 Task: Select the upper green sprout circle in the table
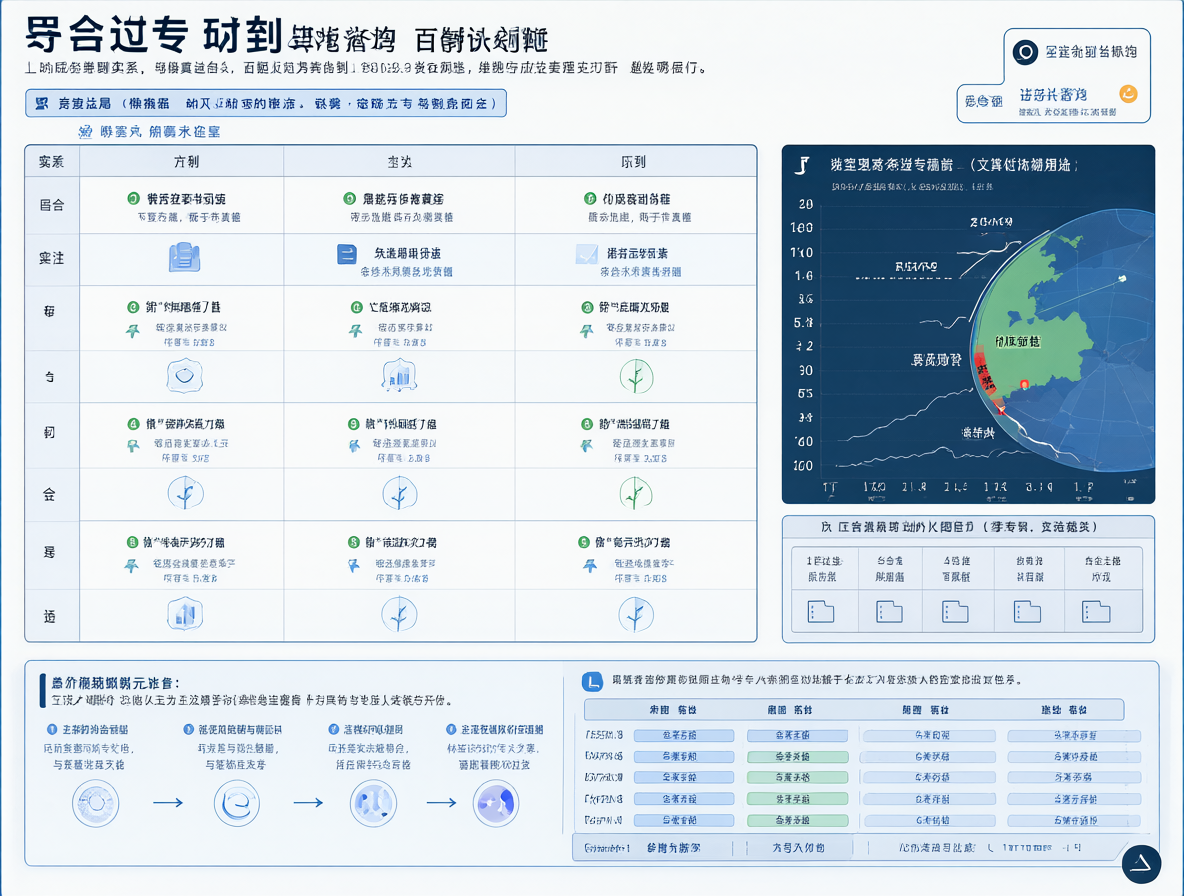[636, 376]
